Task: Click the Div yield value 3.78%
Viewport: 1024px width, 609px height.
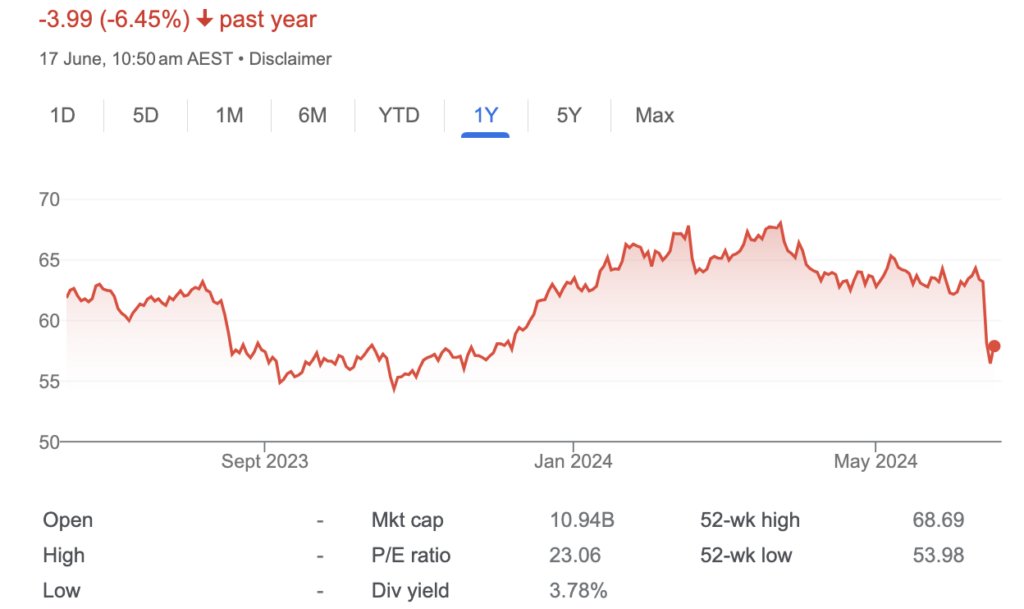Action: [578, 591]
